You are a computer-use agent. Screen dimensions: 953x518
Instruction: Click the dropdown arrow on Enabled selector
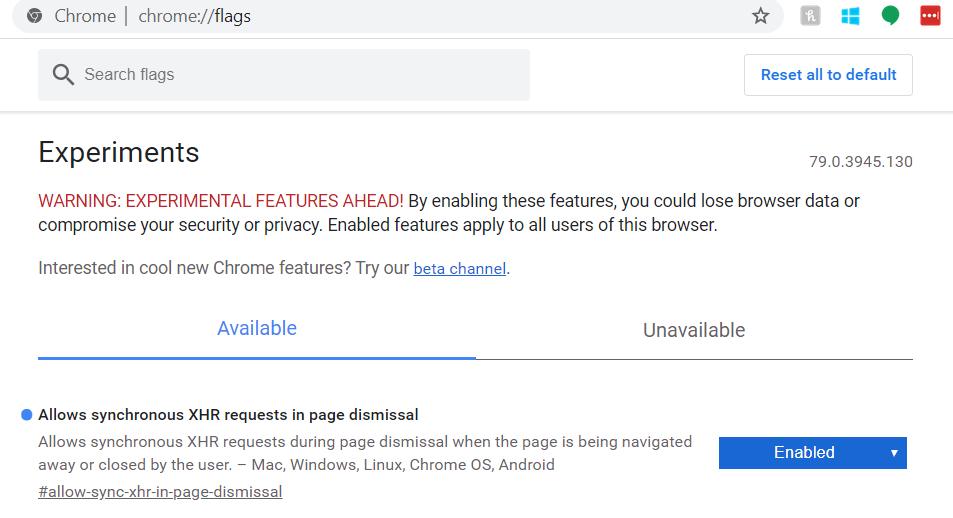pyautogui.click(x=894, y=453)
